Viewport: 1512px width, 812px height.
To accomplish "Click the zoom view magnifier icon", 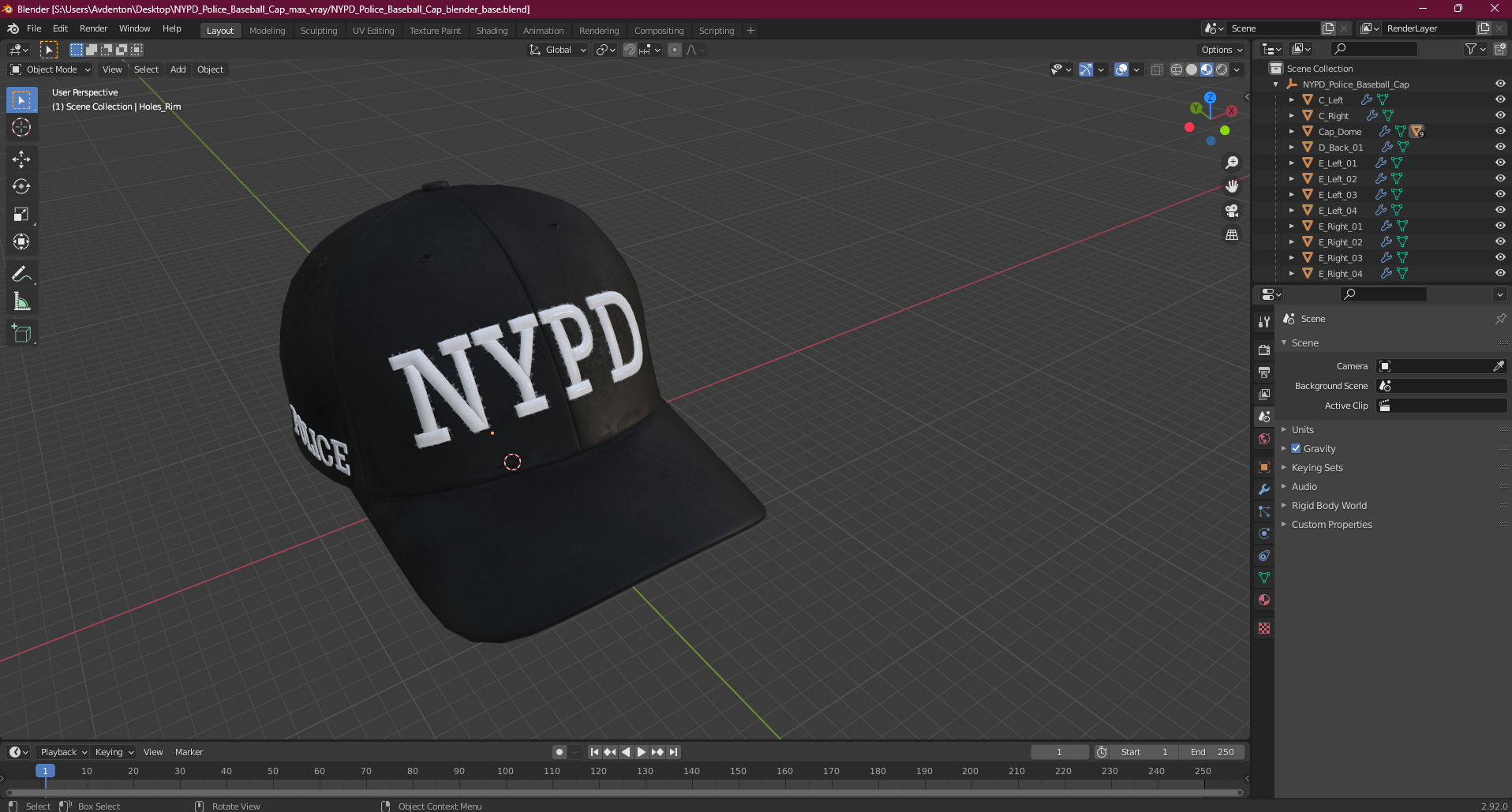I will (x=1231, y=163).
